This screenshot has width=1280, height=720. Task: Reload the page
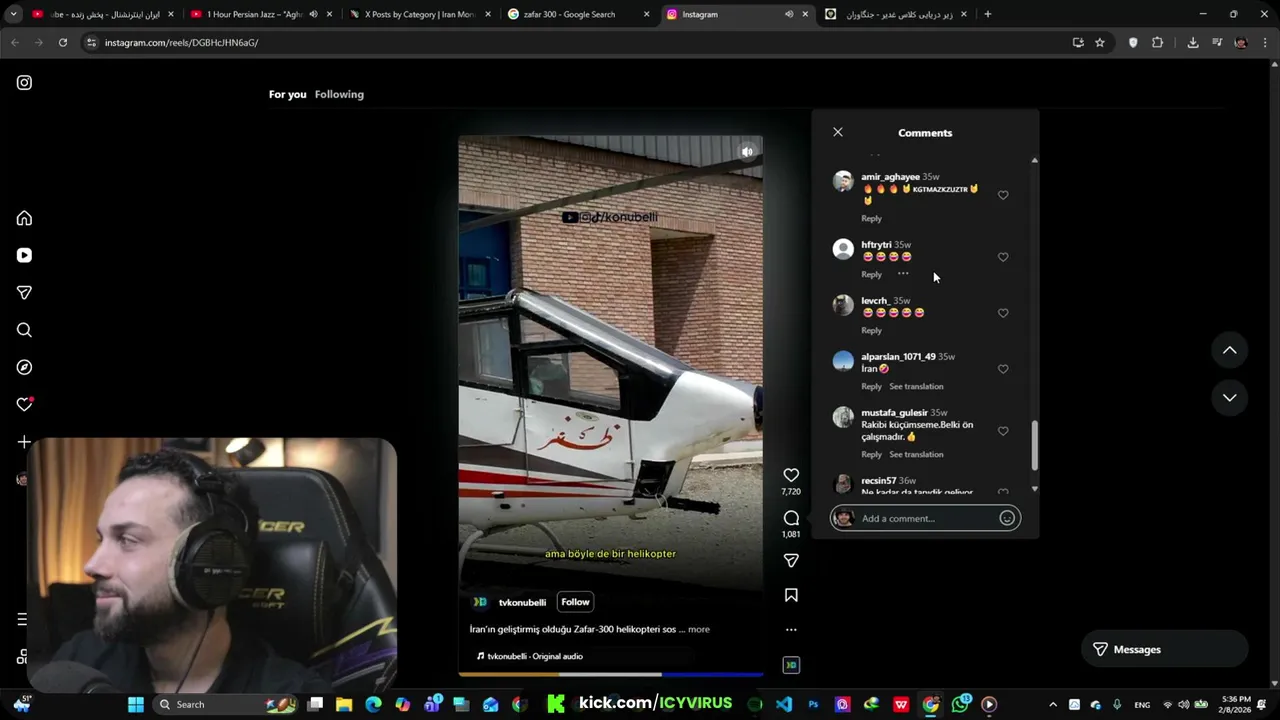click(62, 42)
